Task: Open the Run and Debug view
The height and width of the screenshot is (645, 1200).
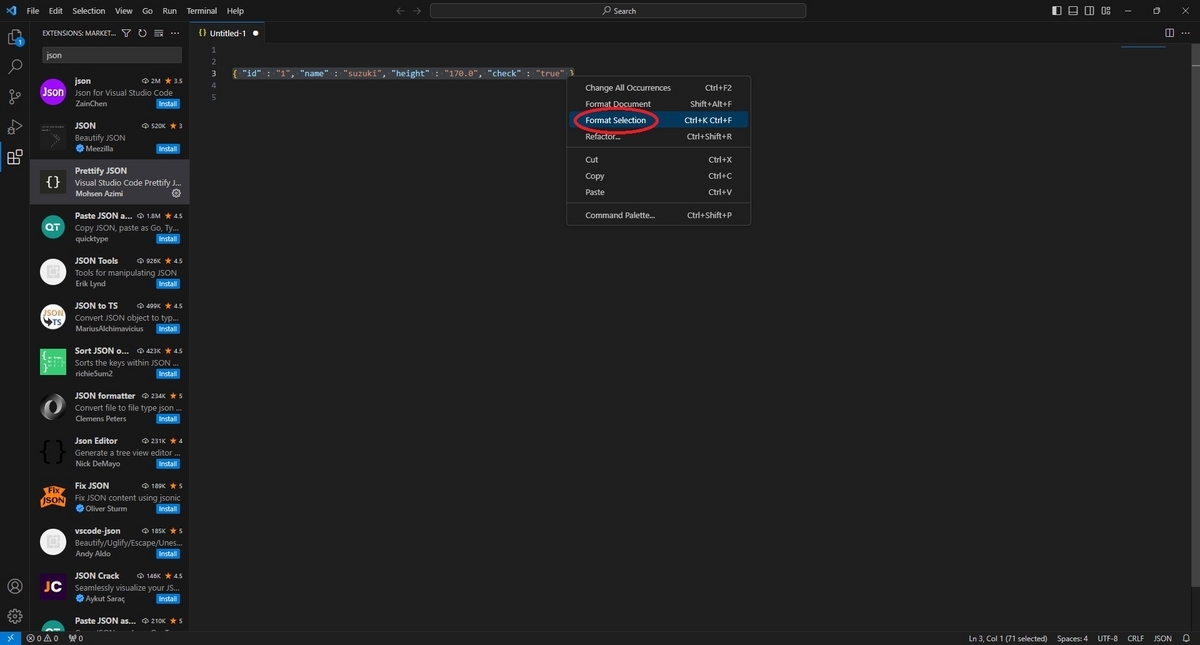Action: tap(15, 127)
